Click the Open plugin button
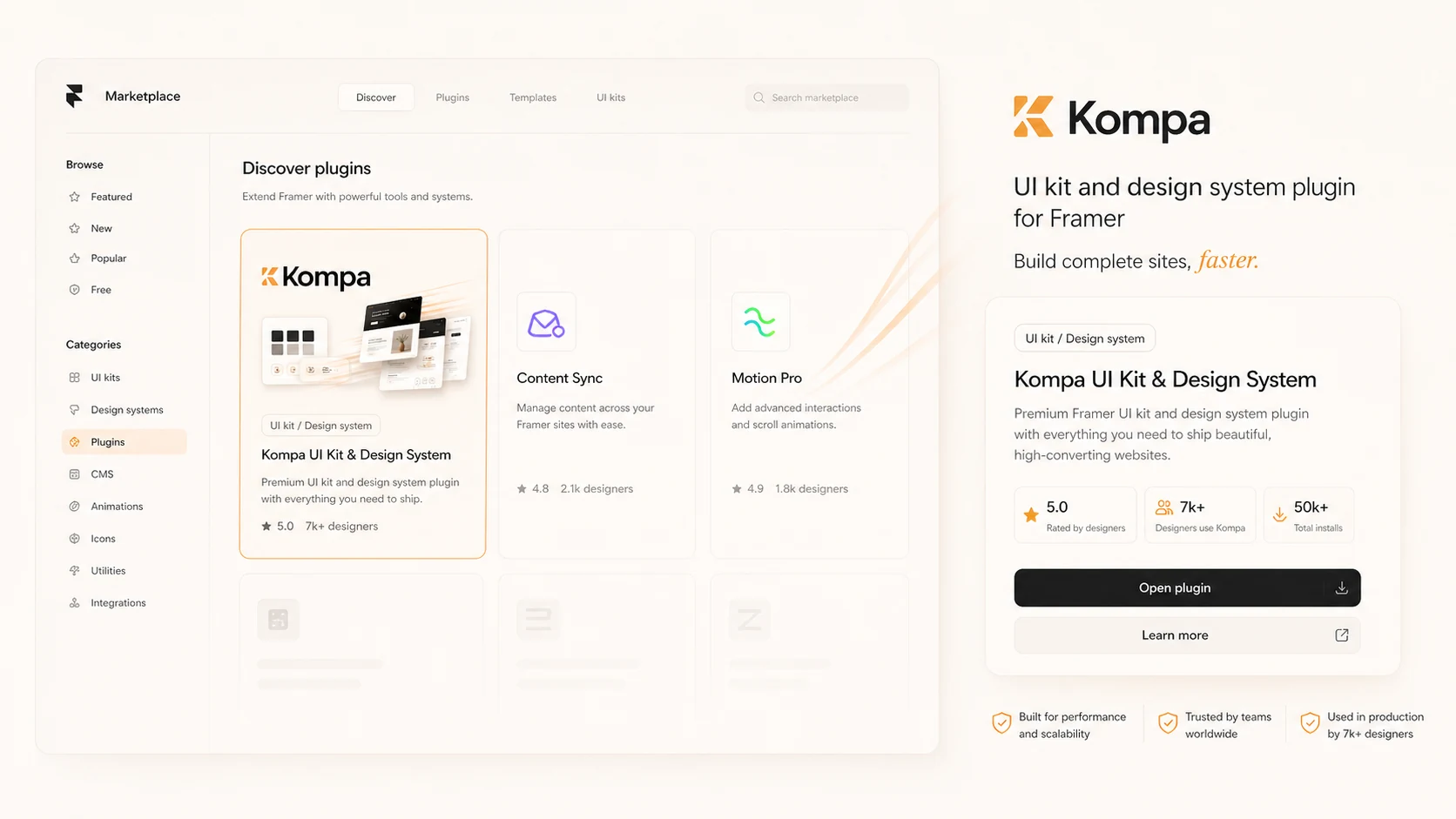1456x819 pixels. (x=1187, y=588)
